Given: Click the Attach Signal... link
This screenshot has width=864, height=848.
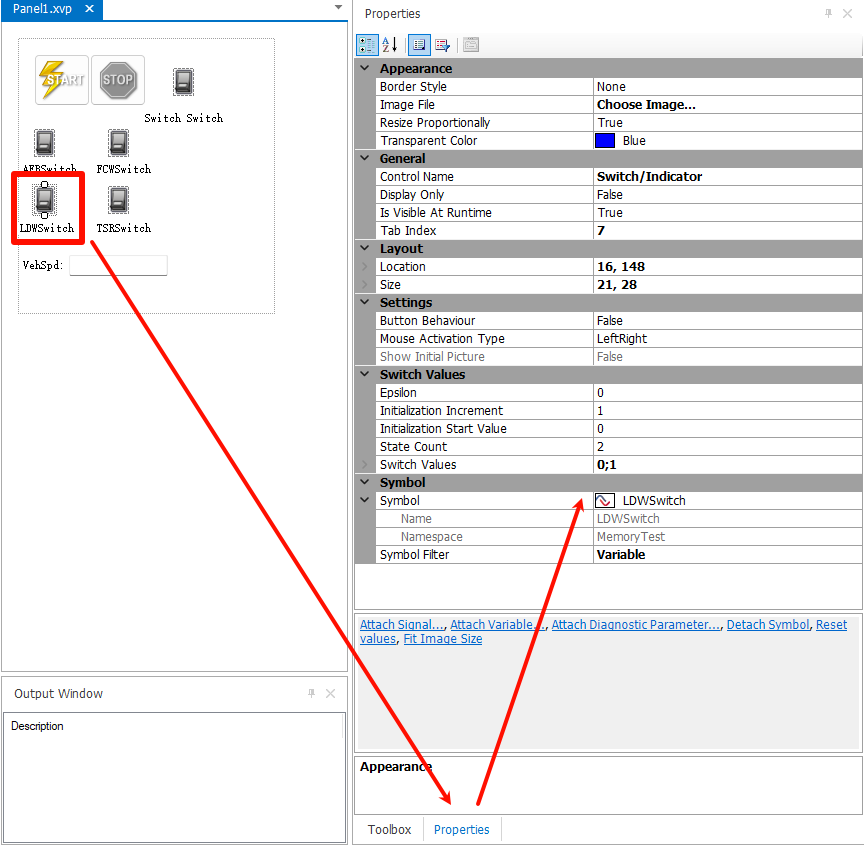Looking at the screenshot, I should tap(402, 625).
